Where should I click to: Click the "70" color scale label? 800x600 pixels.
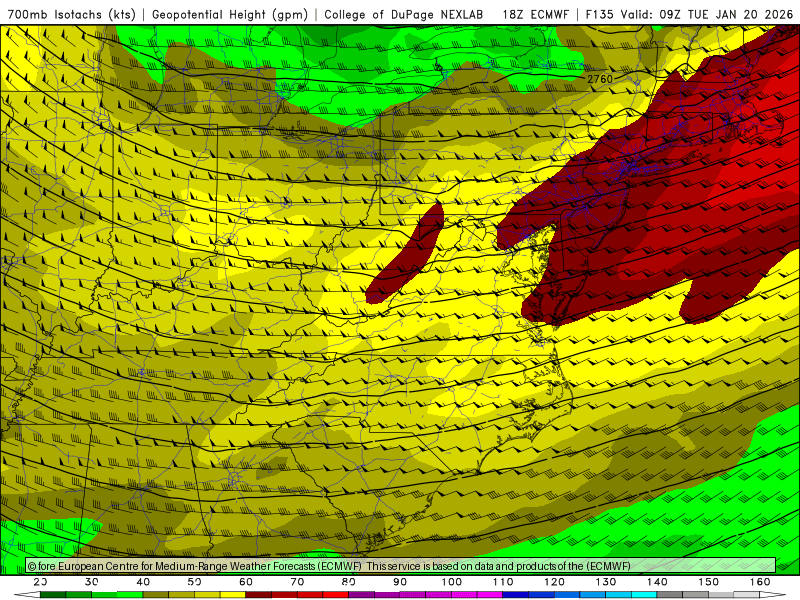click(297, 582)
